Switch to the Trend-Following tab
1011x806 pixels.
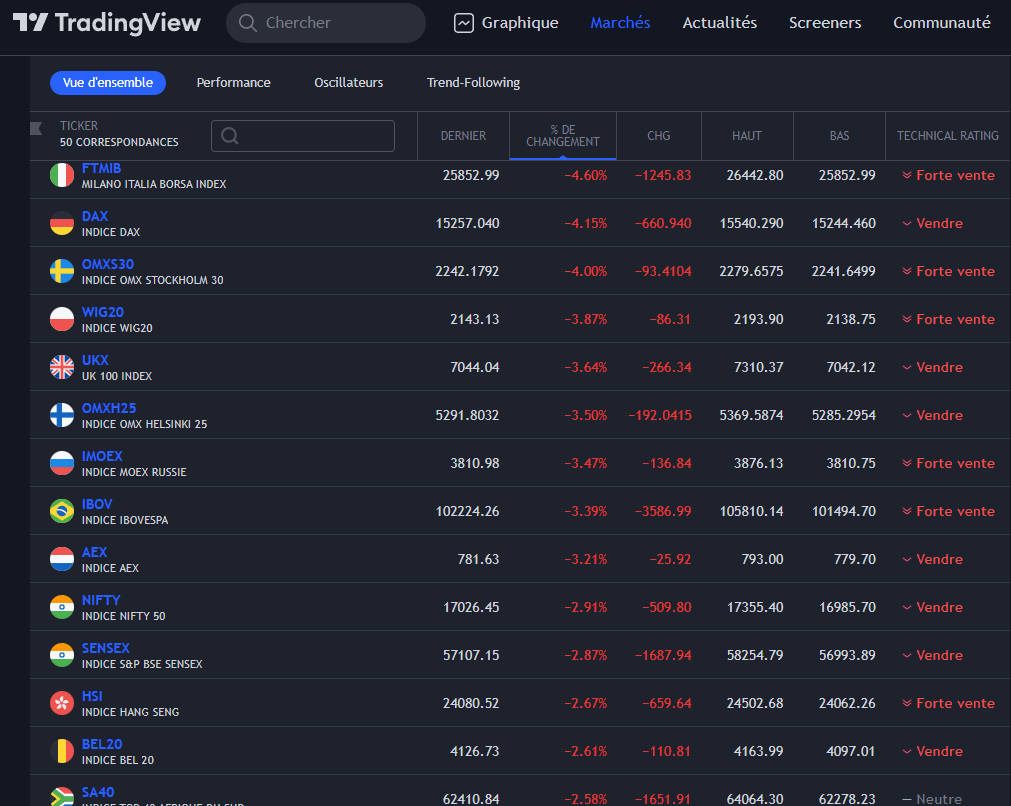473,83
